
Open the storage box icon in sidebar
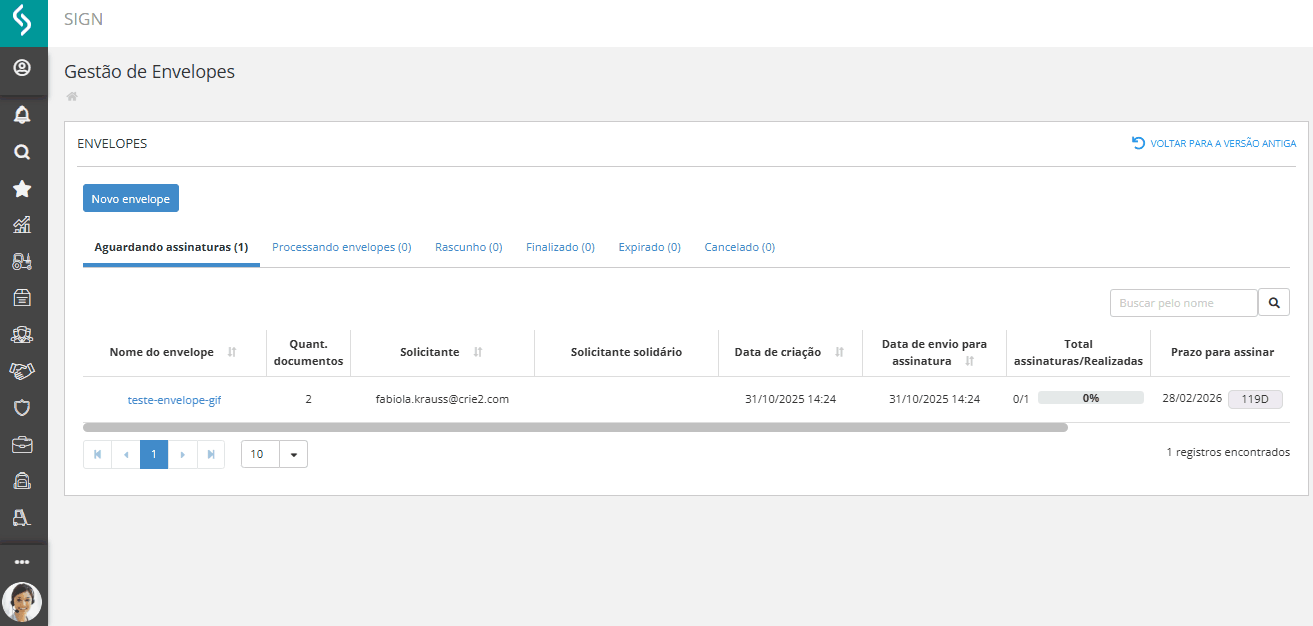click(22, 297)
